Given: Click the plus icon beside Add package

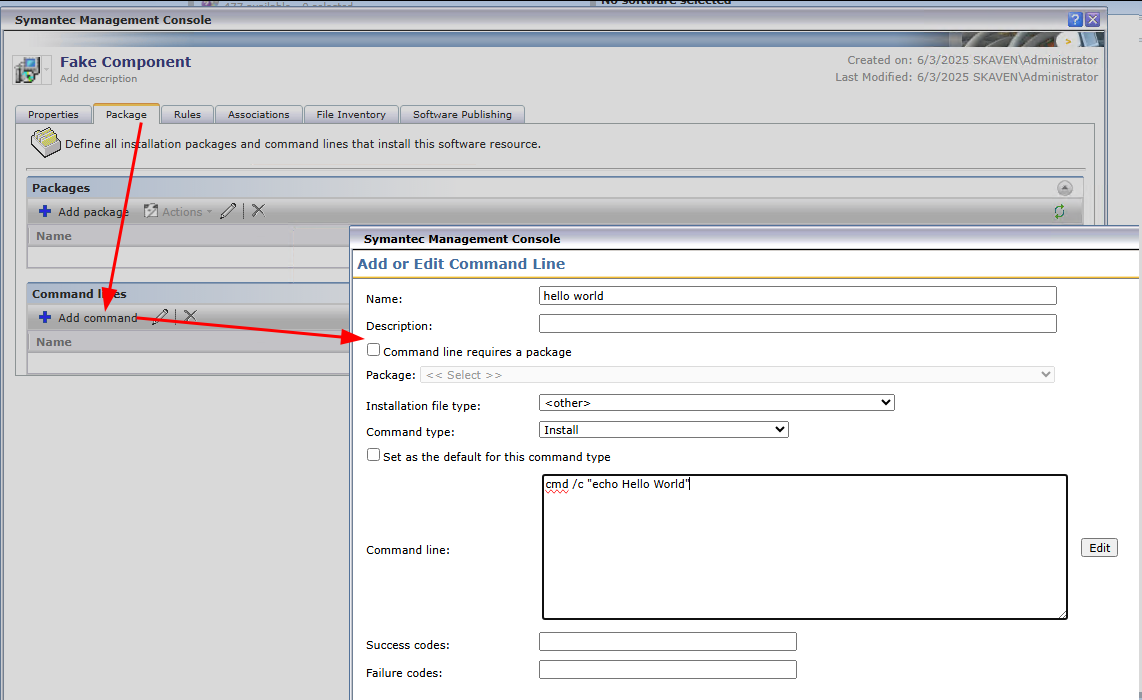Looking at the screenshot, I should [x=44, y=211].
